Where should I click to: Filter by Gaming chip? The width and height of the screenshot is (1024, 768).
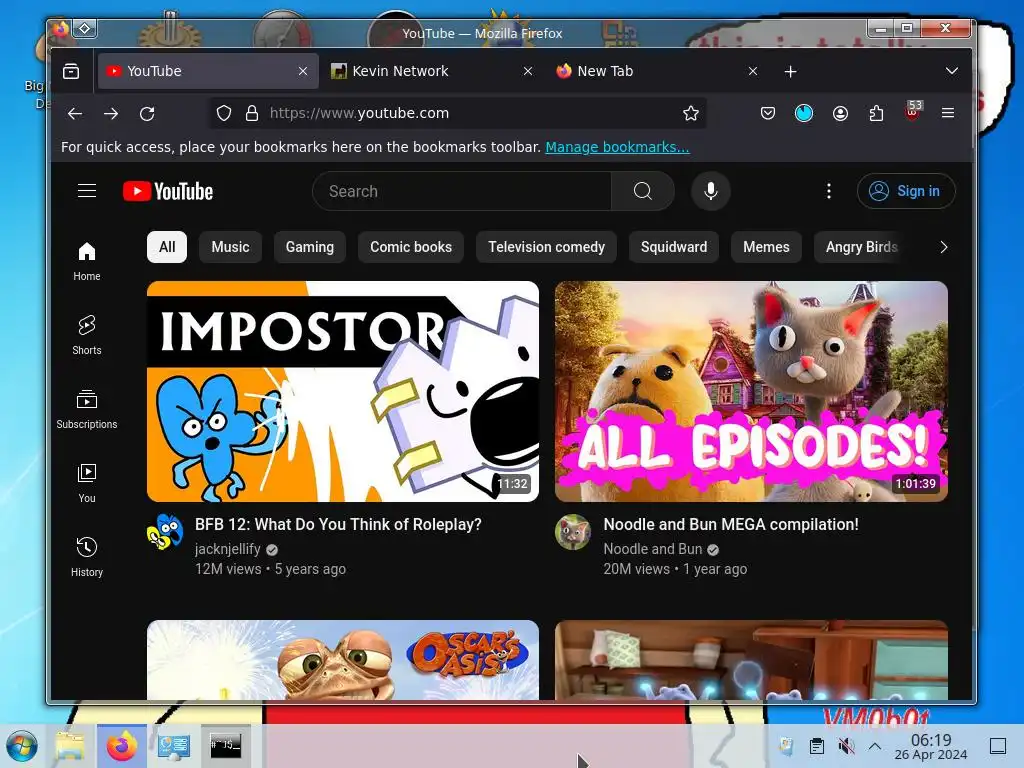(310, 247)
